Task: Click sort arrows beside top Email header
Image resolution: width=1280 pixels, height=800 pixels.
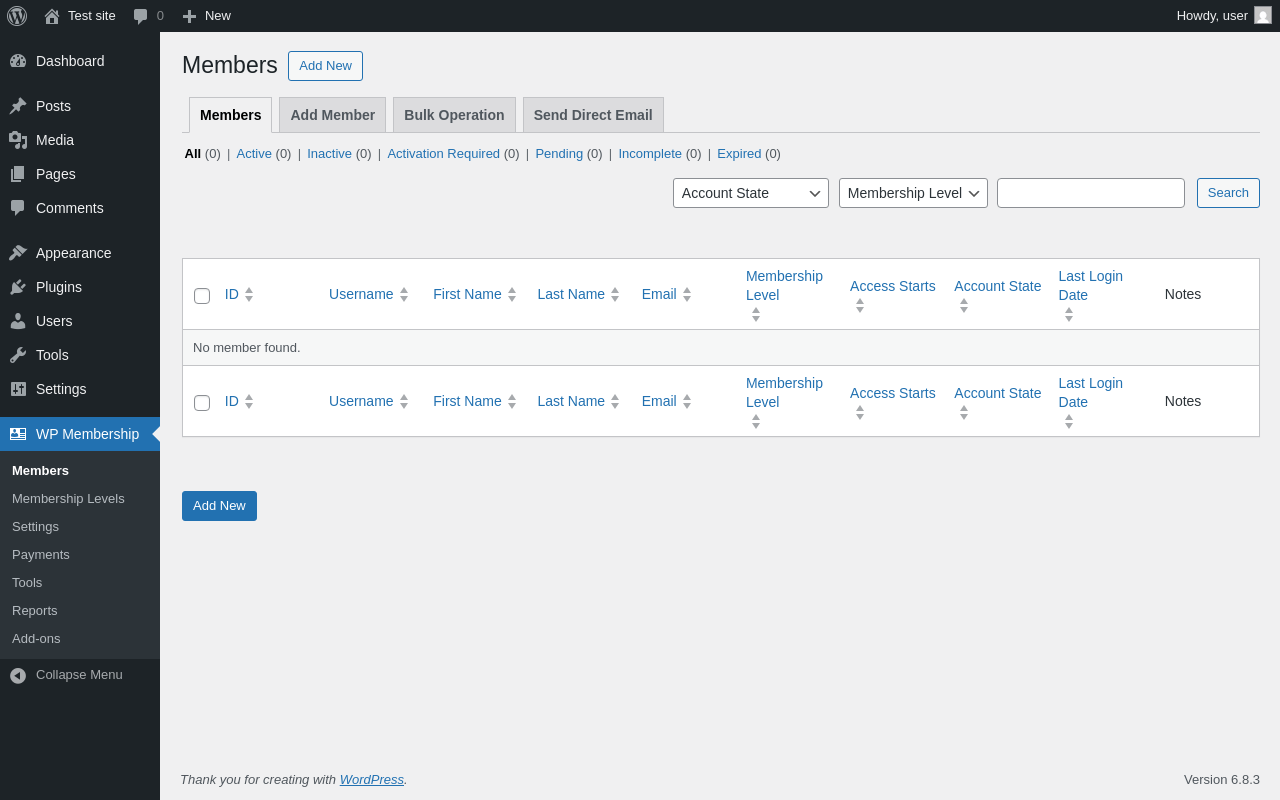Action: point(687,294)
